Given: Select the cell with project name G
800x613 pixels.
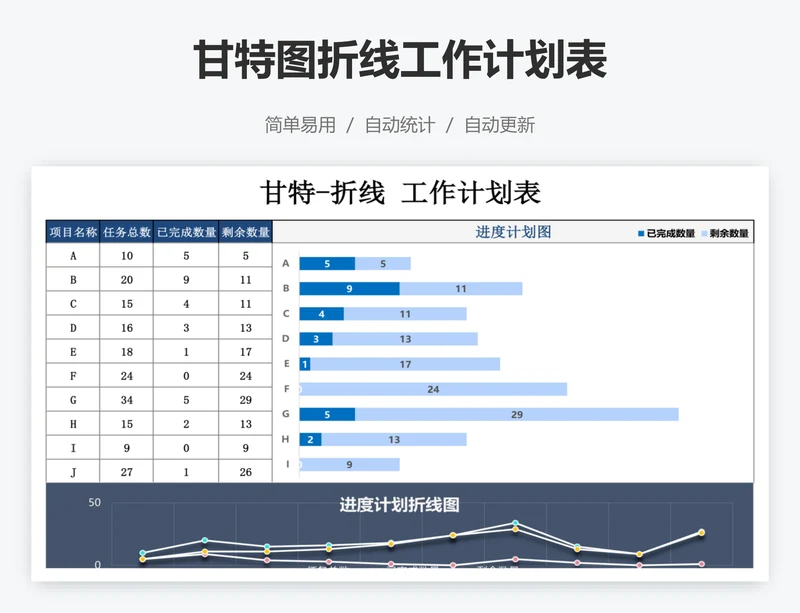Looking at the screenshot, I should coord(73,400).
